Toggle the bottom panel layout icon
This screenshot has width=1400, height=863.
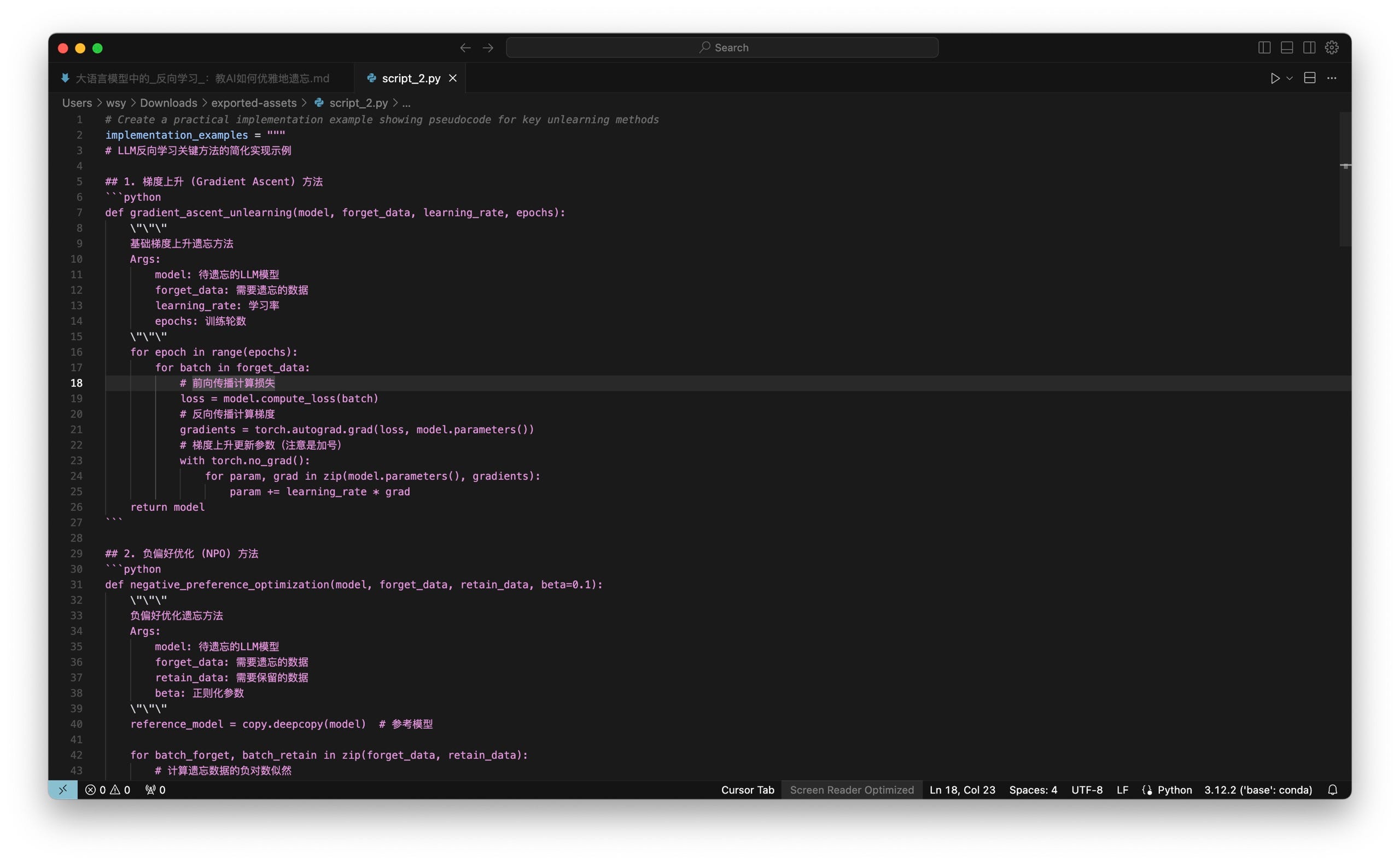pyautogui.click(x=1286, y=48)
